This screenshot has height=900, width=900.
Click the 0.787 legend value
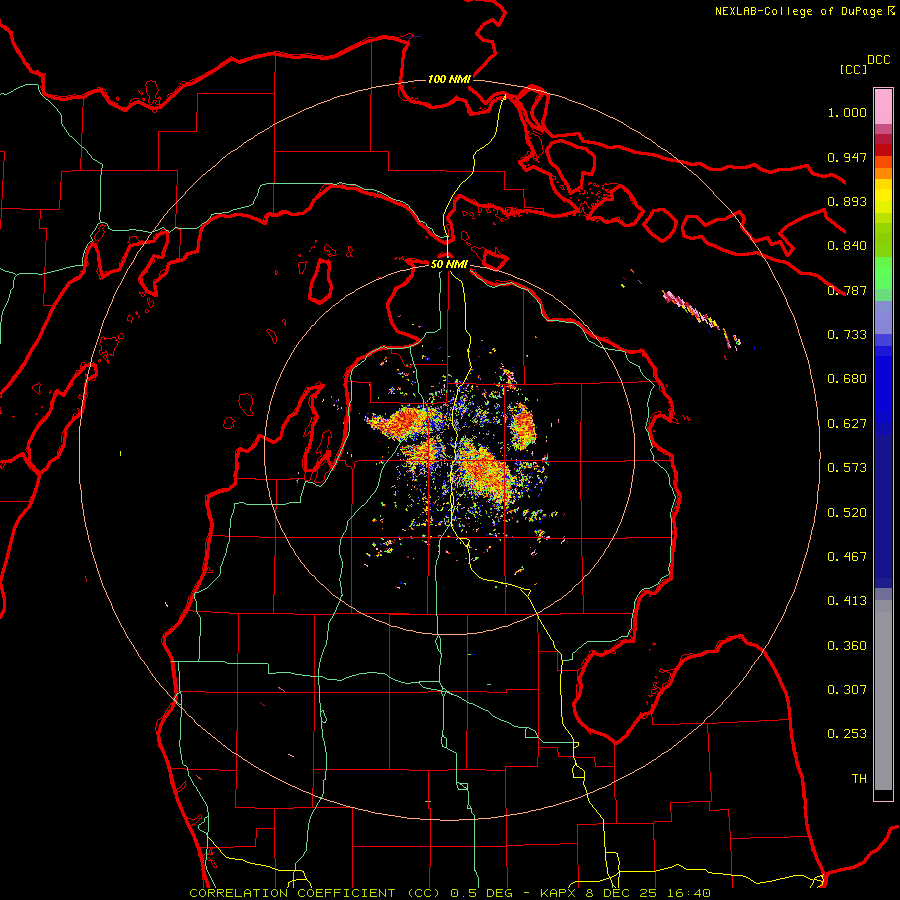click(847, 290)
